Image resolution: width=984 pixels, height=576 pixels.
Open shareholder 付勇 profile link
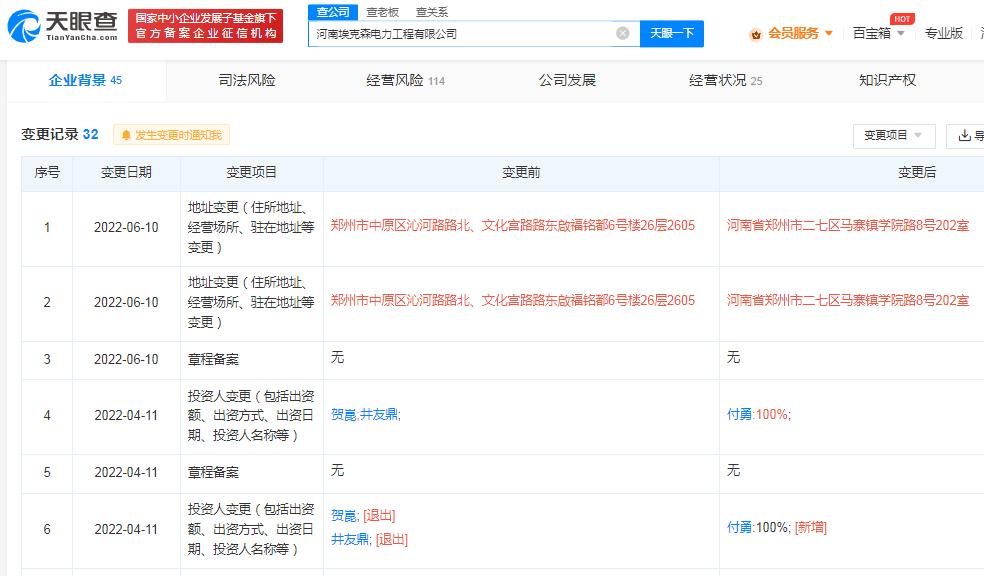[x=738, y=414]
